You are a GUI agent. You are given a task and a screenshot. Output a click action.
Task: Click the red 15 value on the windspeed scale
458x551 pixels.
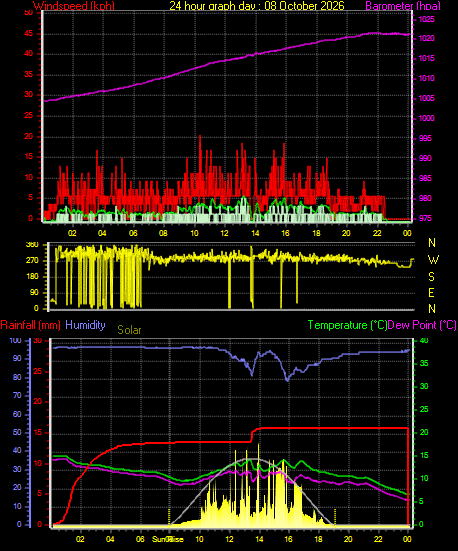pos(28,157)
